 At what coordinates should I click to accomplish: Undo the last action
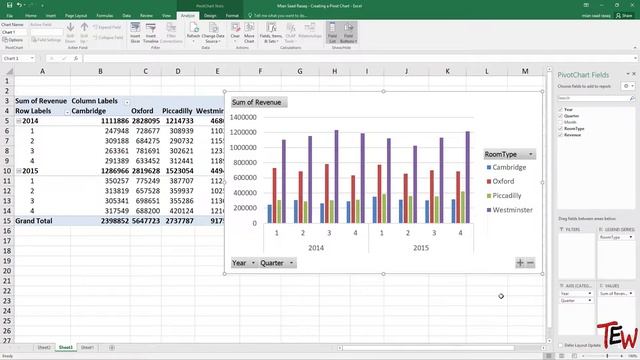19,5
